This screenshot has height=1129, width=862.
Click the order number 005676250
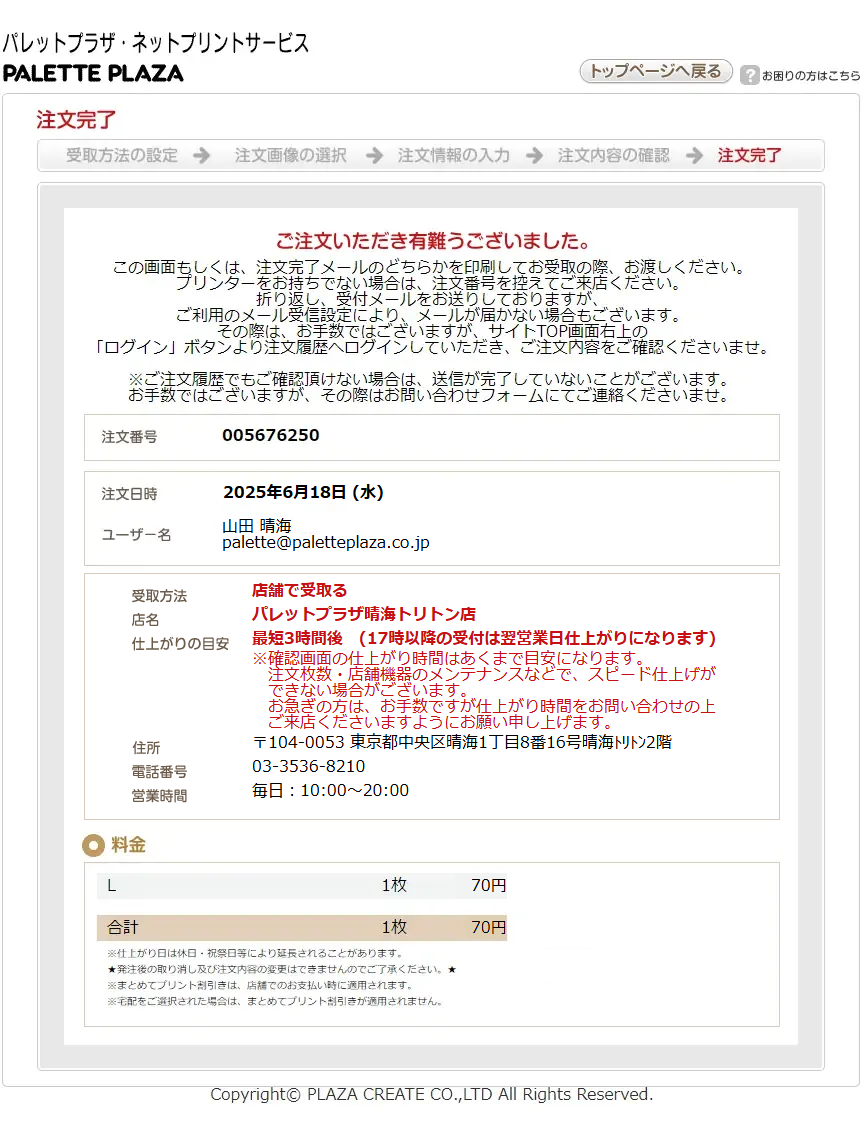coord(271,436)
